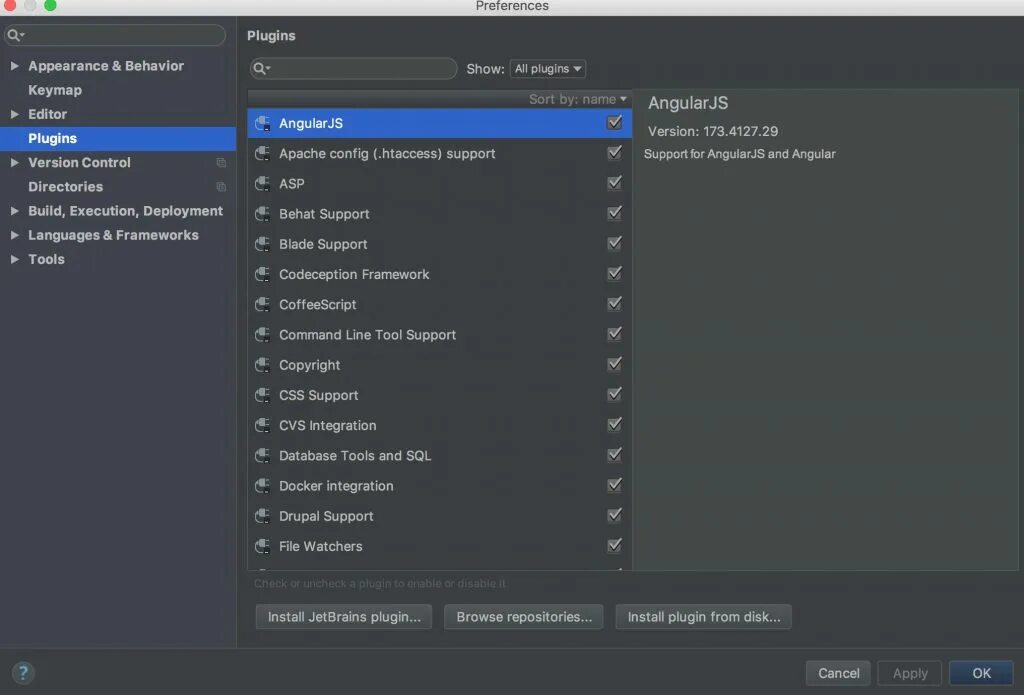The height and width of the screenshot is (695, 1024).
Task: Uncheck the ASP plugin checkbox
Action: tap(615, 182)
